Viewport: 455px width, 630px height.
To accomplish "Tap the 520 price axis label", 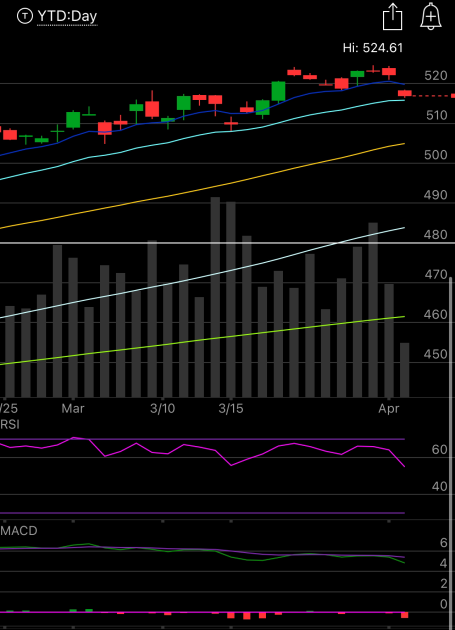I will (436, 76).
